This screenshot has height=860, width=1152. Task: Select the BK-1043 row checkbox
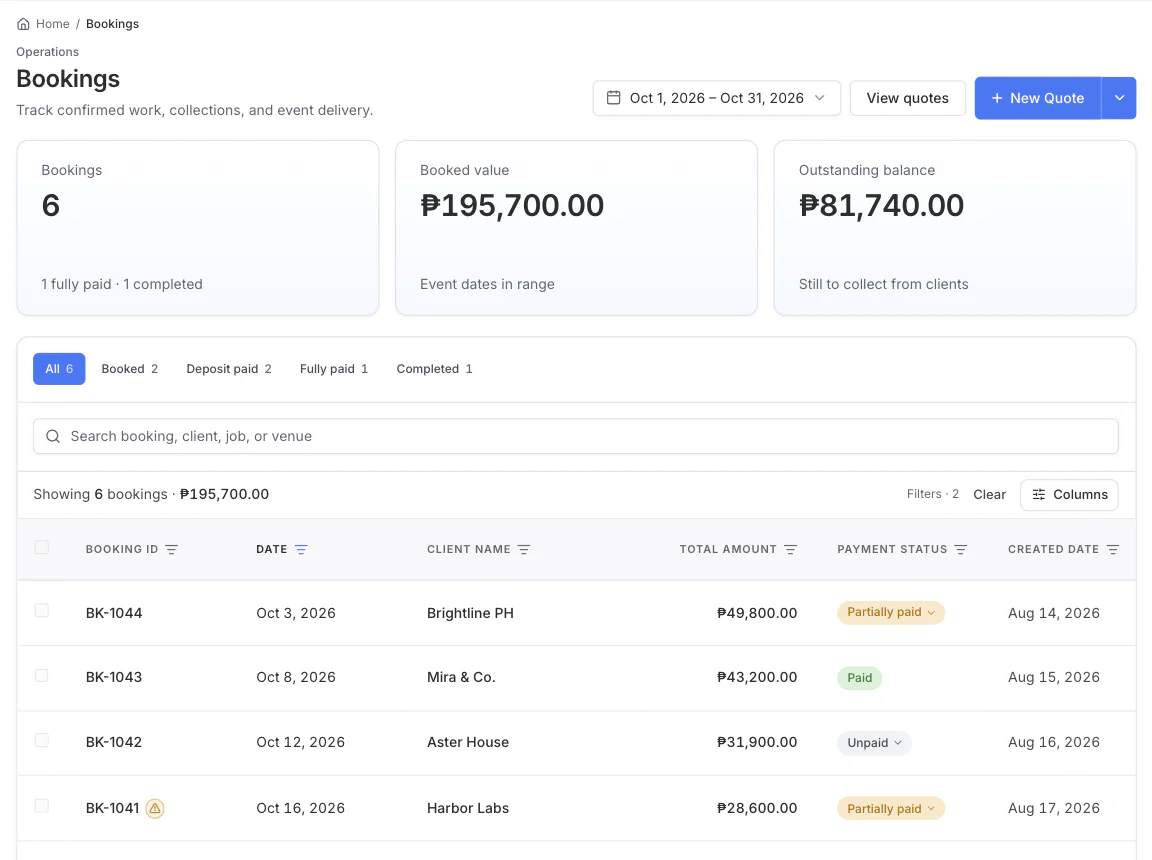42,675
